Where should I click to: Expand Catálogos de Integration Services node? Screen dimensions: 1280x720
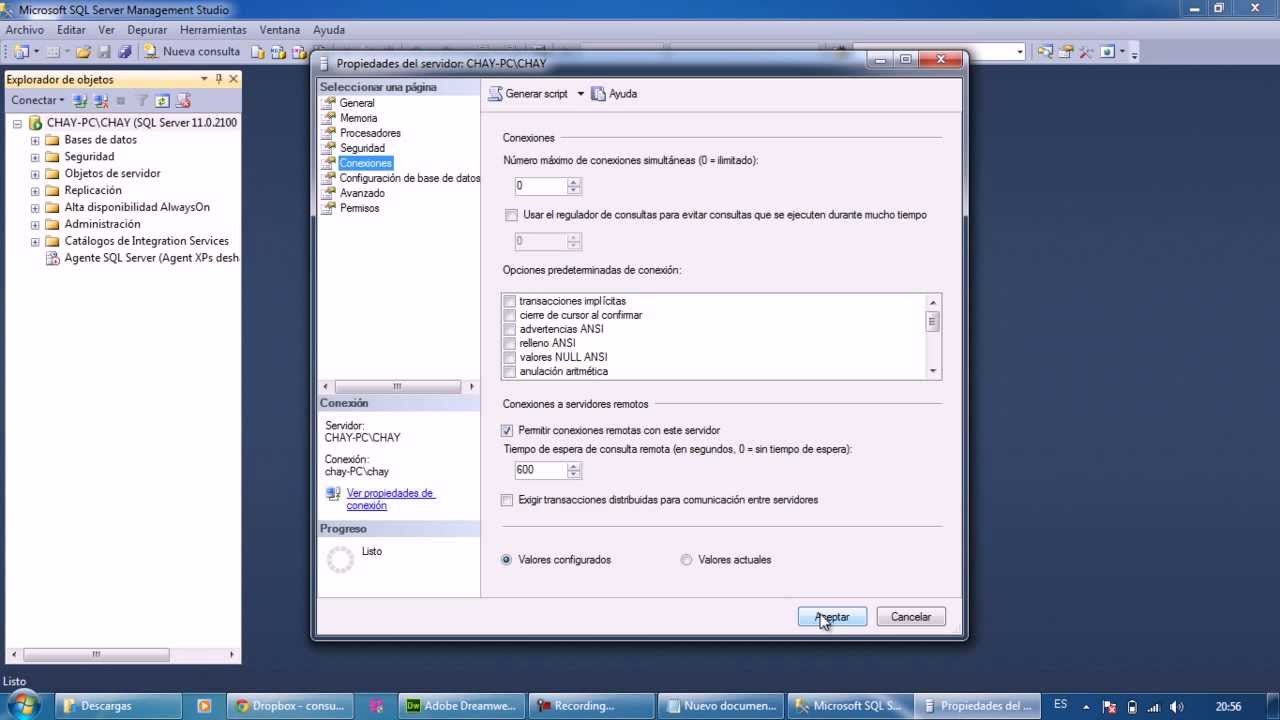pos(35,242)
